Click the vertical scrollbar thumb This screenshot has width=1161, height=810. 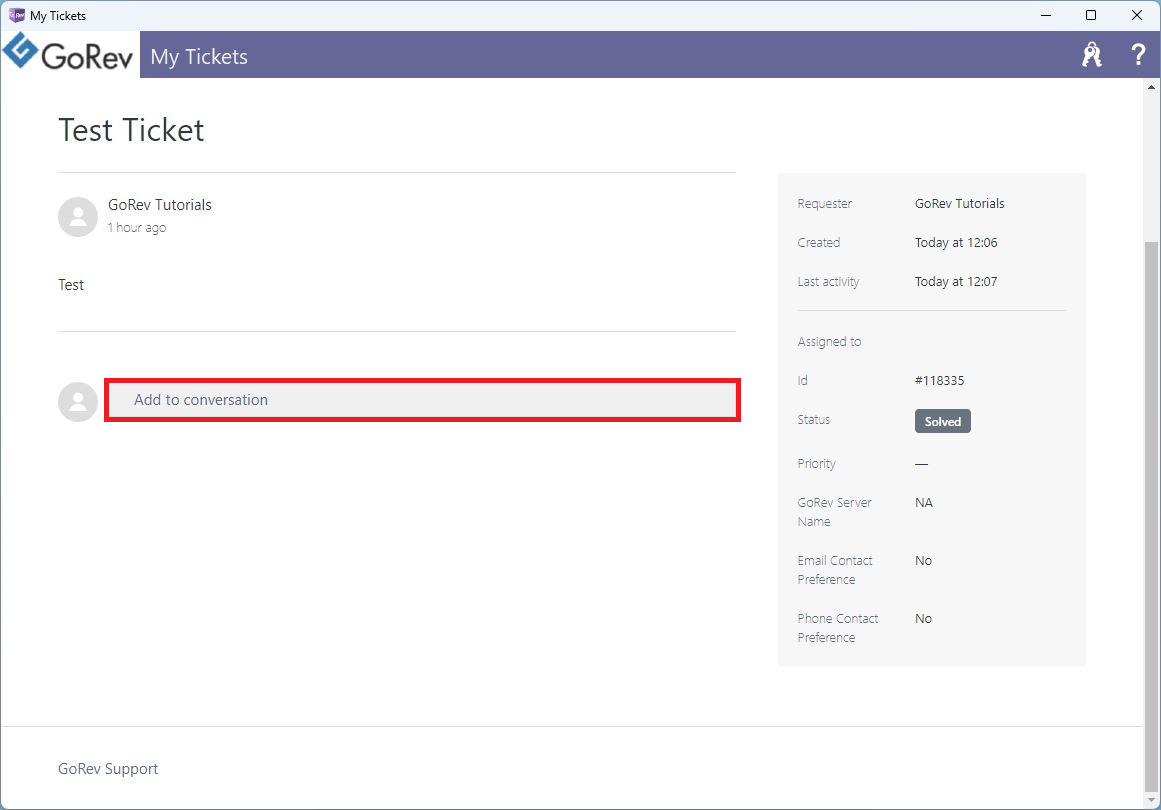1151,517
